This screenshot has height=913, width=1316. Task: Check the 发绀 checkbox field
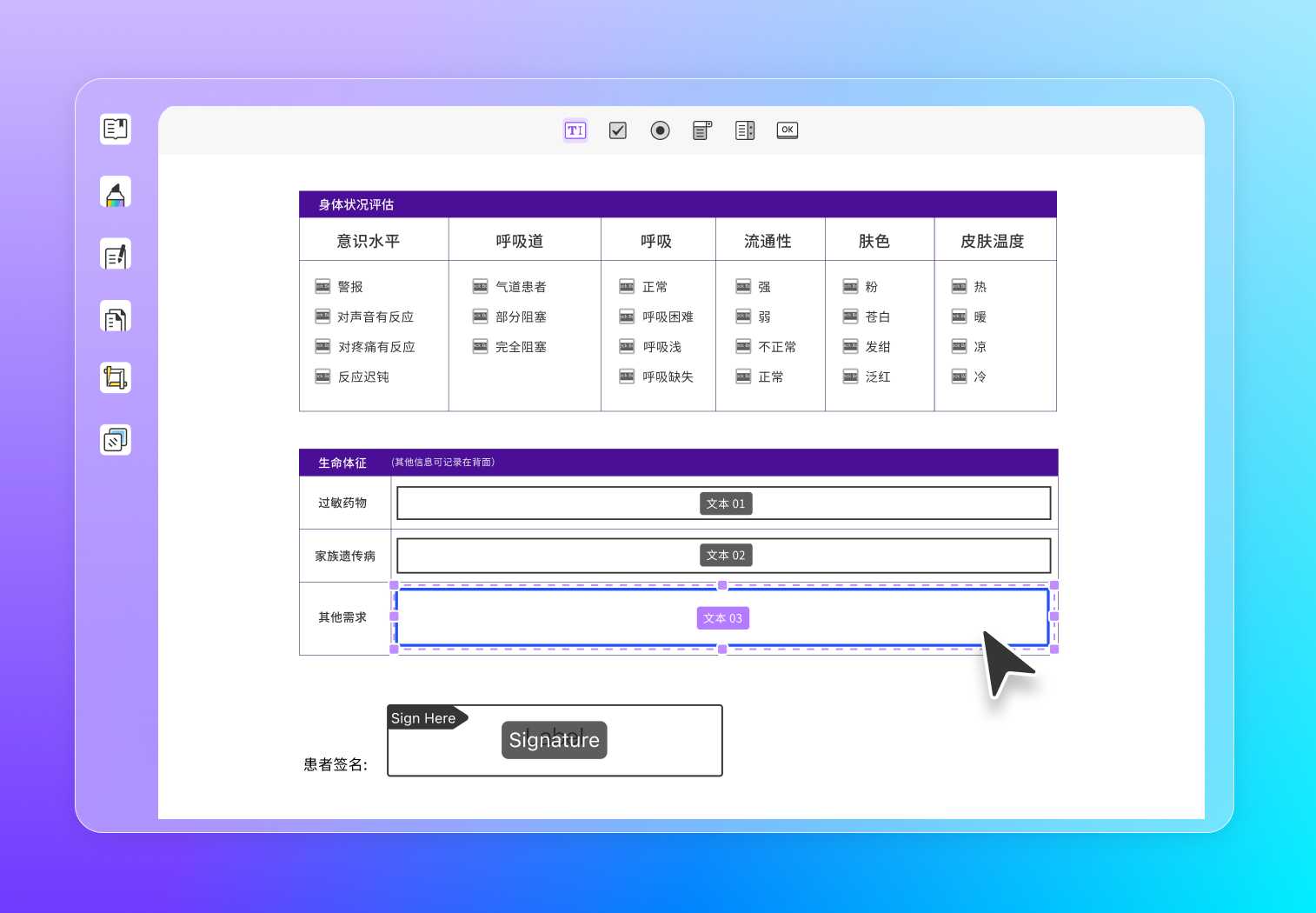coord(850,346)
